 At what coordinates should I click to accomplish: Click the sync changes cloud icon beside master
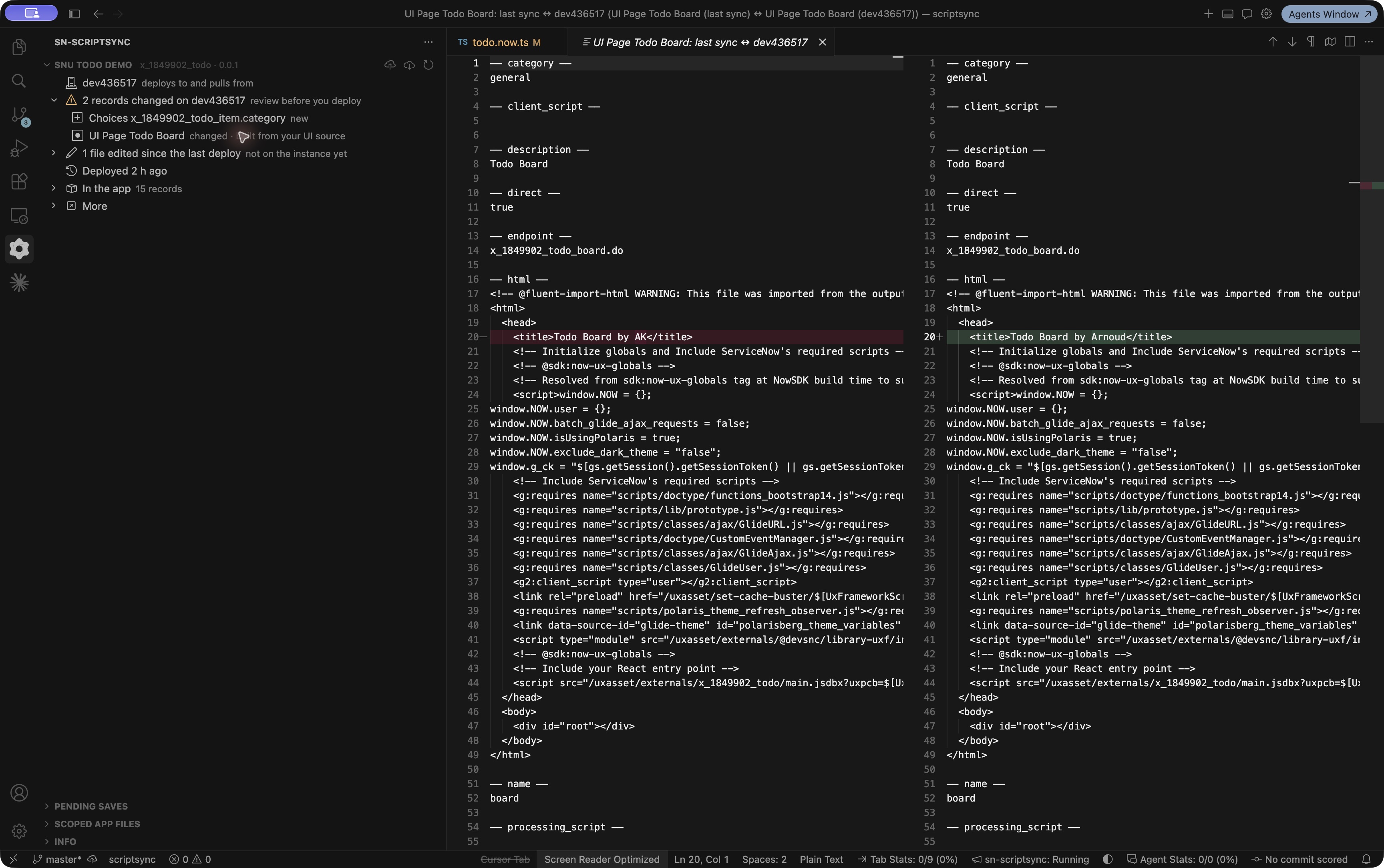[x=92, y=859]
